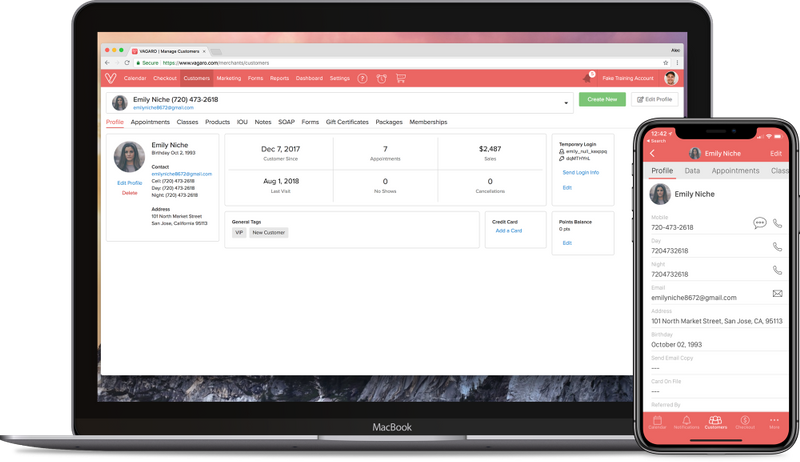This screenshot has height=462, width=800.
Task: Click the account avatar in navbar
Action: 671,78
